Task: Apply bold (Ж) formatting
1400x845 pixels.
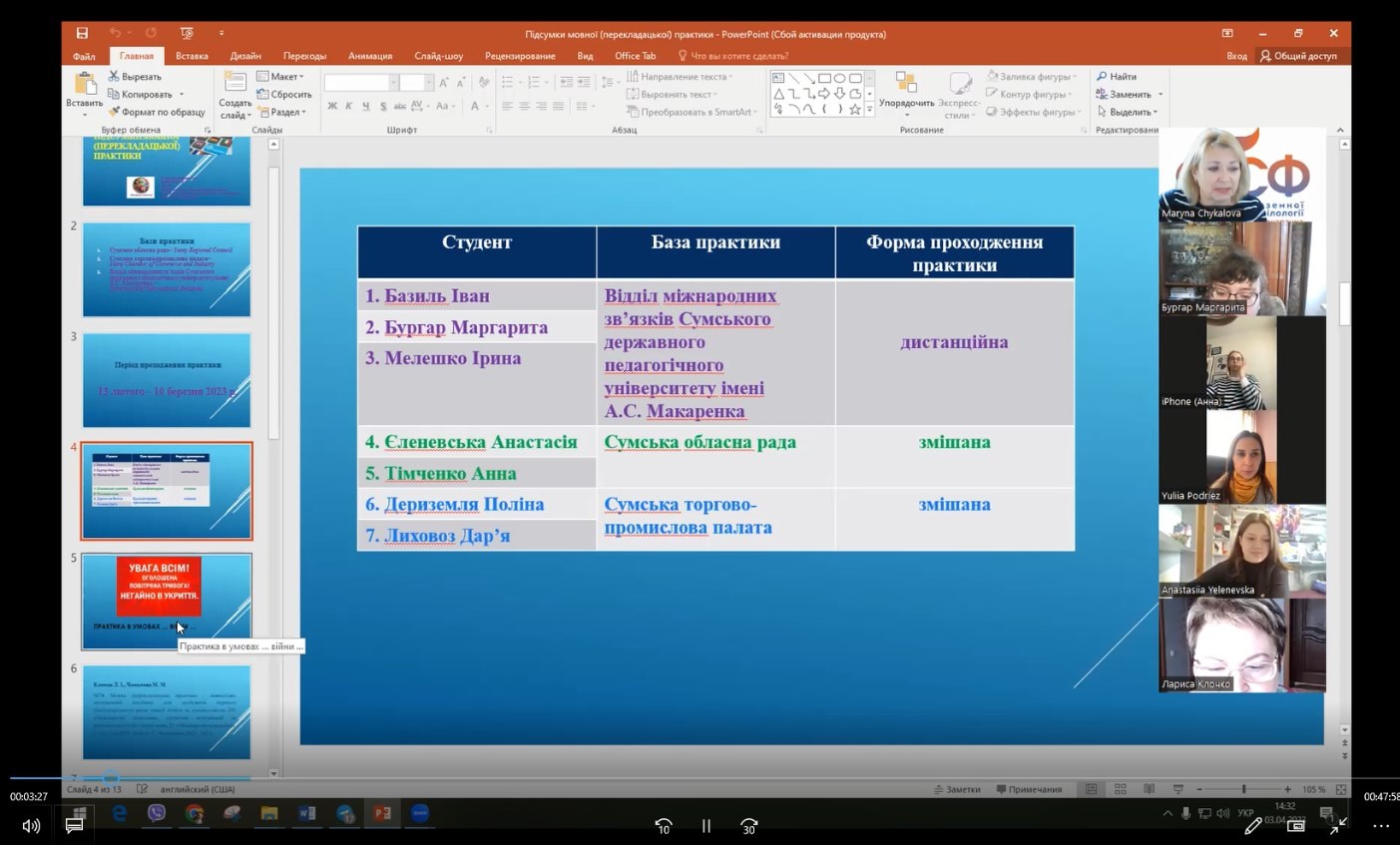Action: pyautogui.click(x=332, y=106)
